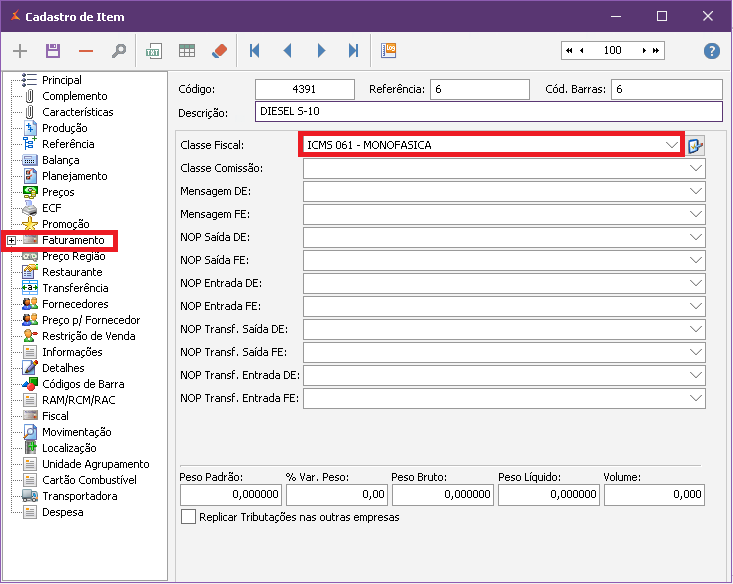Open the Classe Fiscal dropdown
The width and height of the screenshot is (733, 584).
pos(672,145)
